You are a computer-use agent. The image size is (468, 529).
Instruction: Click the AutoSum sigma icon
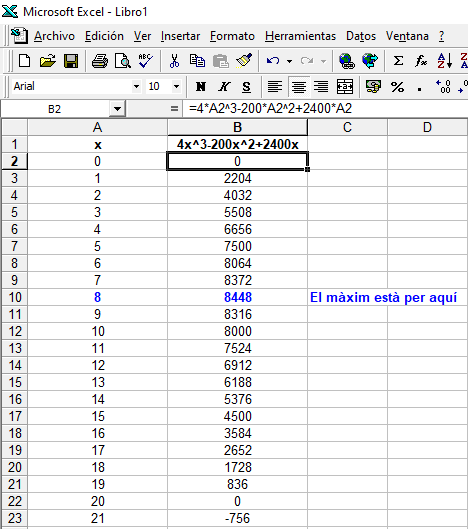point(398,61)
